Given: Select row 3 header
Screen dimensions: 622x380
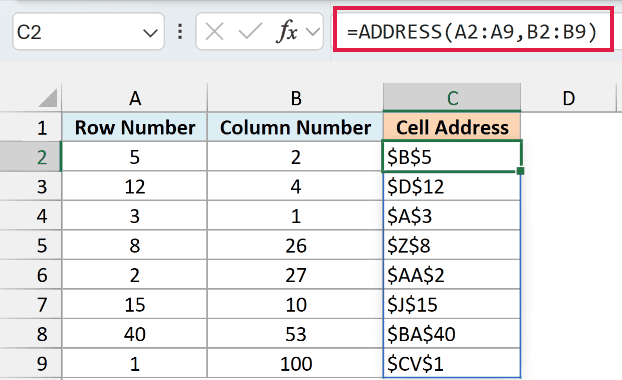Looking at the screenshot, I should click(x=31, y=186).
